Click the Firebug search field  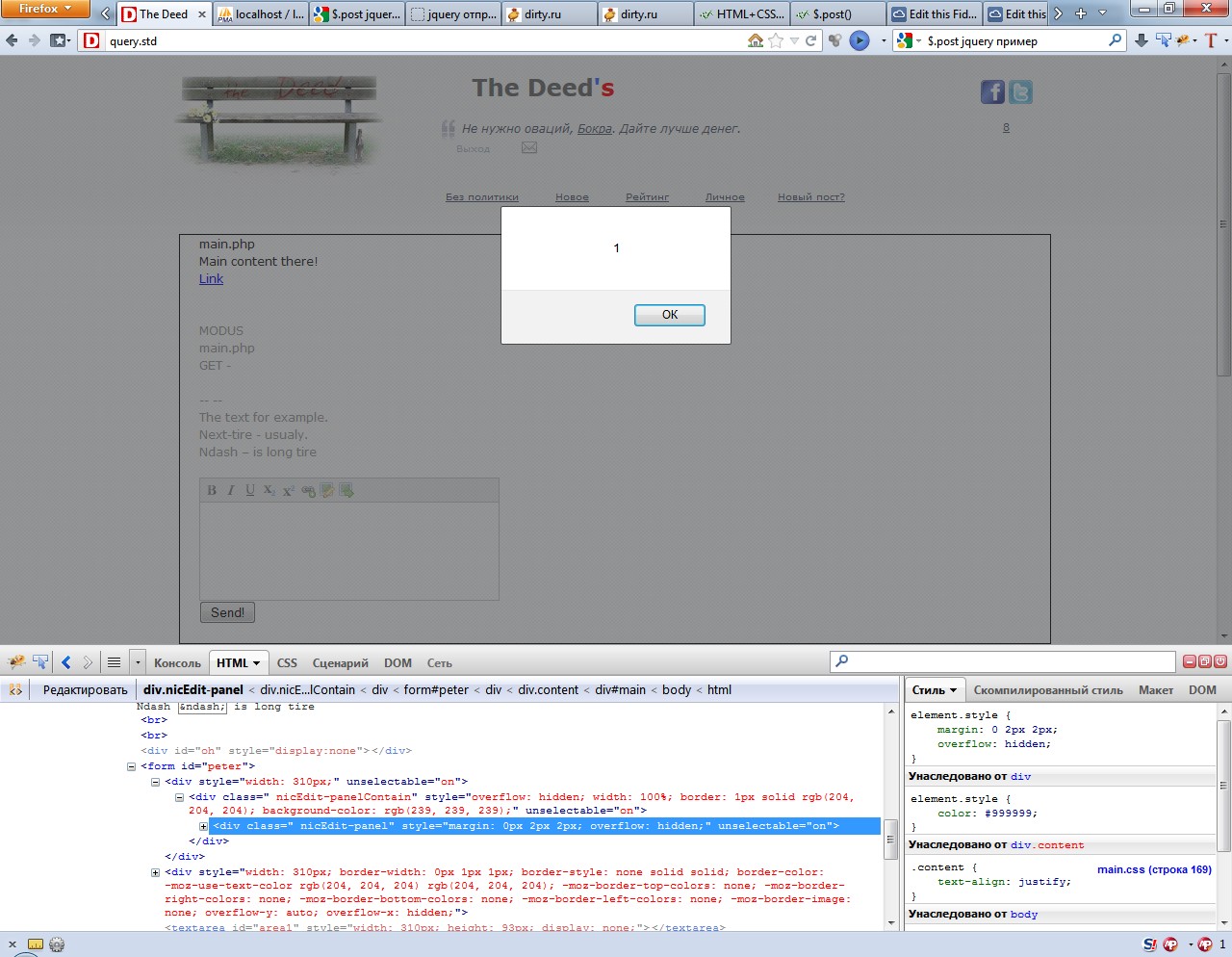pyautogui.click(x=1003, y=661)
